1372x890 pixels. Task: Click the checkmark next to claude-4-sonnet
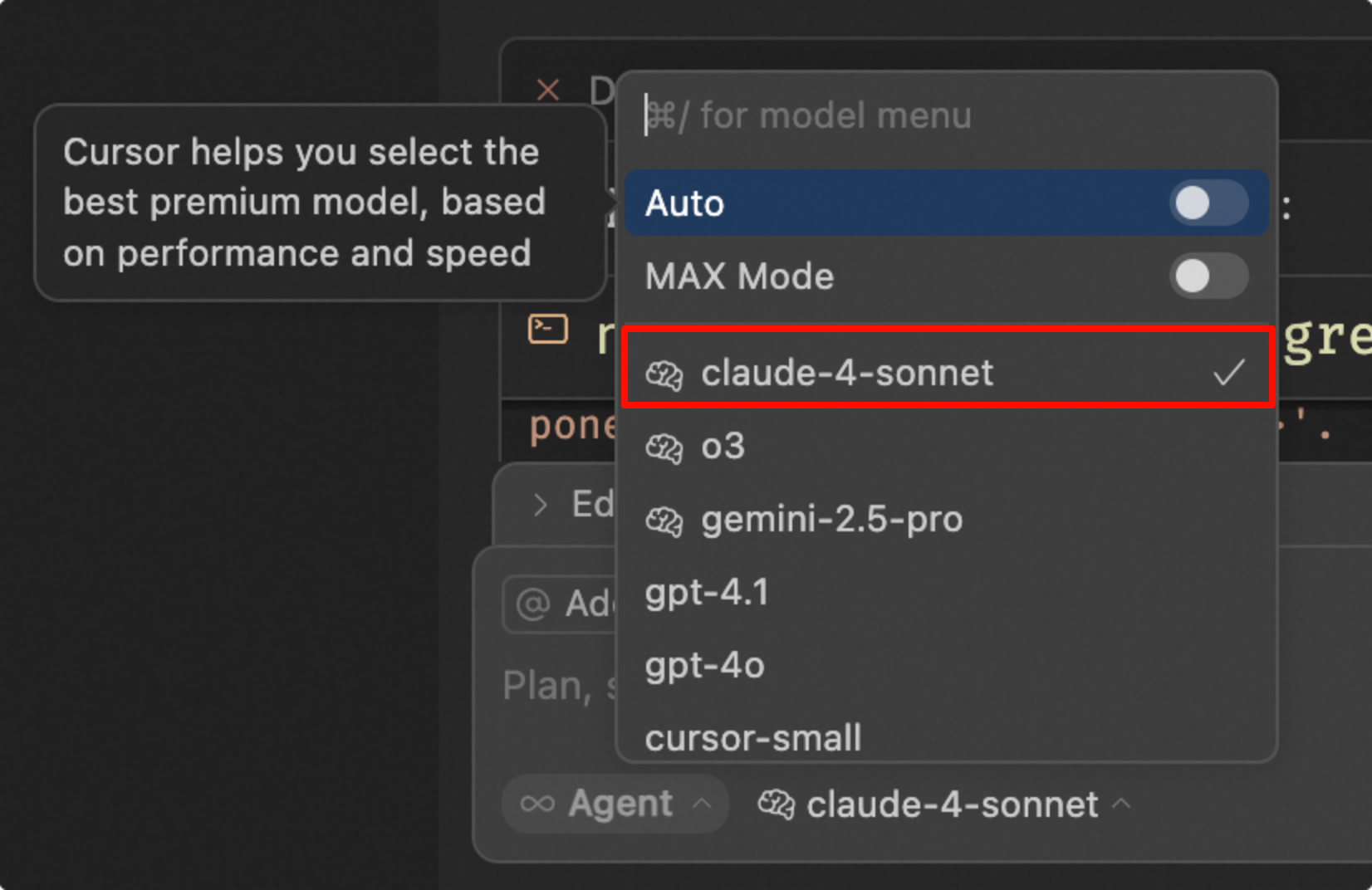(x=1228, y=373)
